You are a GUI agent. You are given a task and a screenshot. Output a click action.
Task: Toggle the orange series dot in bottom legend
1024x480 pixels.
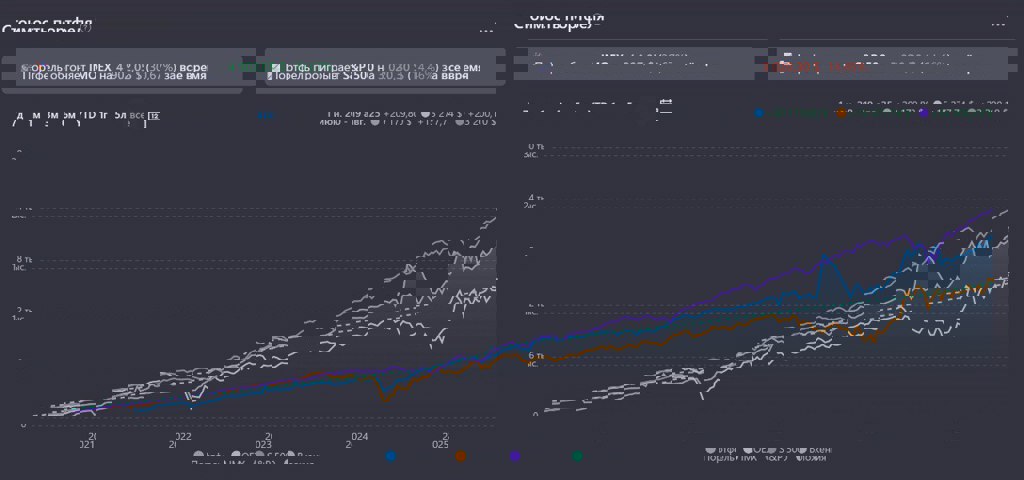click(460, 456)
